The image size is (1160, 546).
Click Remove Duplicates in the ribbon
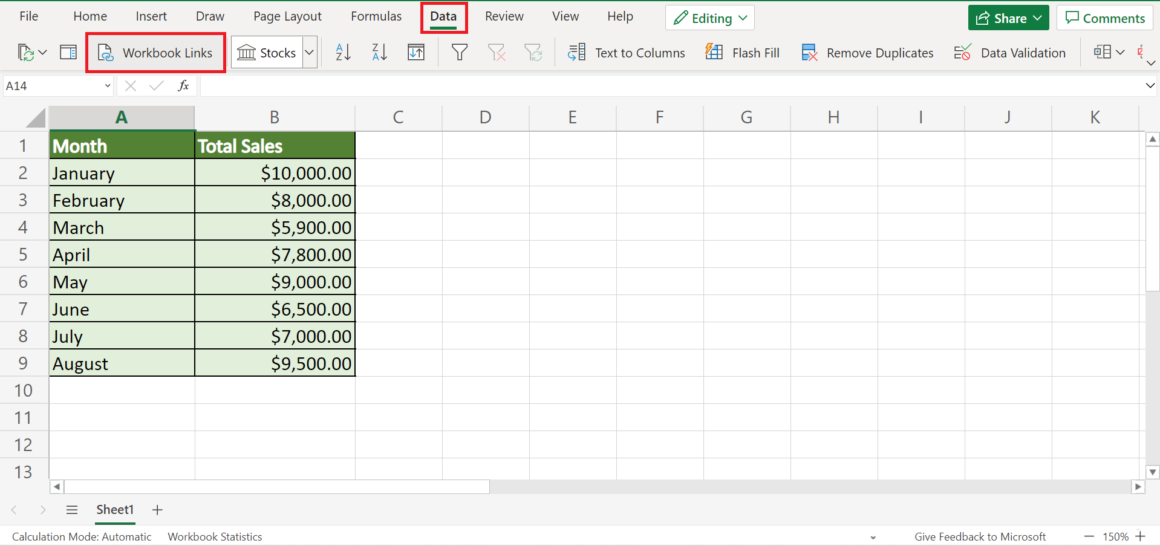(867, 53)
